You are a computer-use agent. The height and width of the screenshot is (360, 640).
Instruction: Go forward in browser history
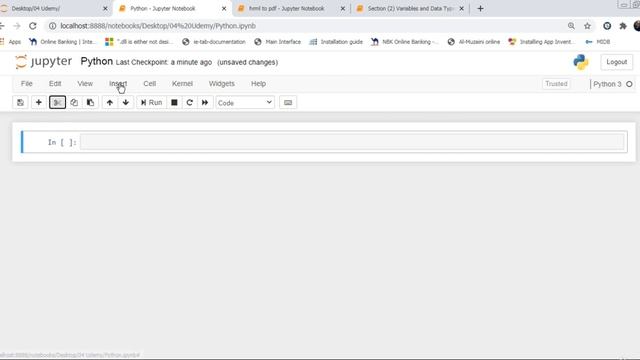tap(17, 26)
